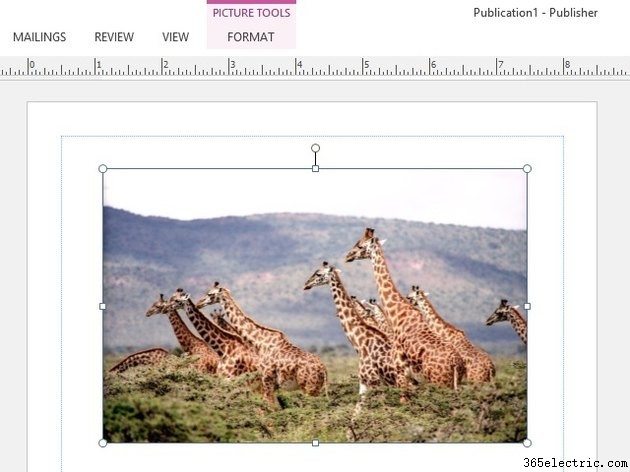The height and width of the screenshot is (472, 630).
Task: Click the PICTURE TOOLS contextual header
Action: 252,13
